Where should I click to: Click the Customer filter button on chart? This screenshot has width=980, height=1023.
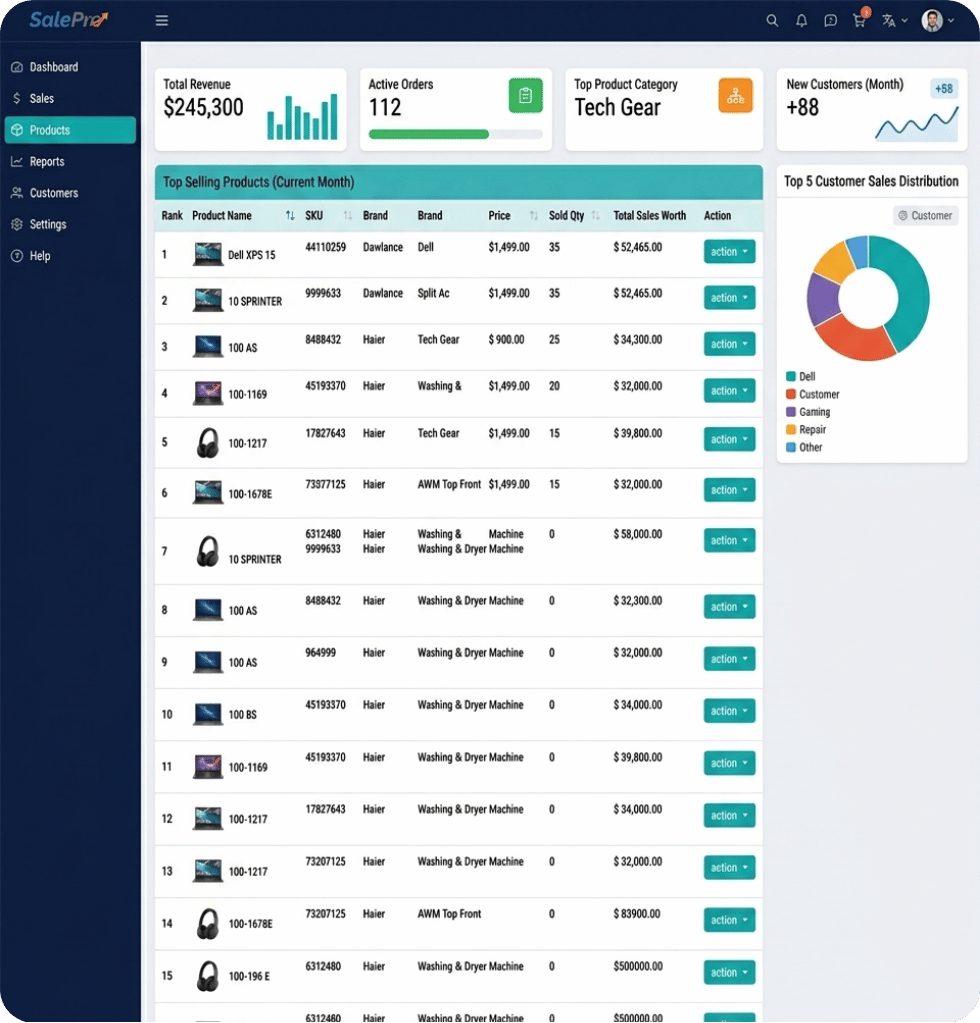[925, 215]
